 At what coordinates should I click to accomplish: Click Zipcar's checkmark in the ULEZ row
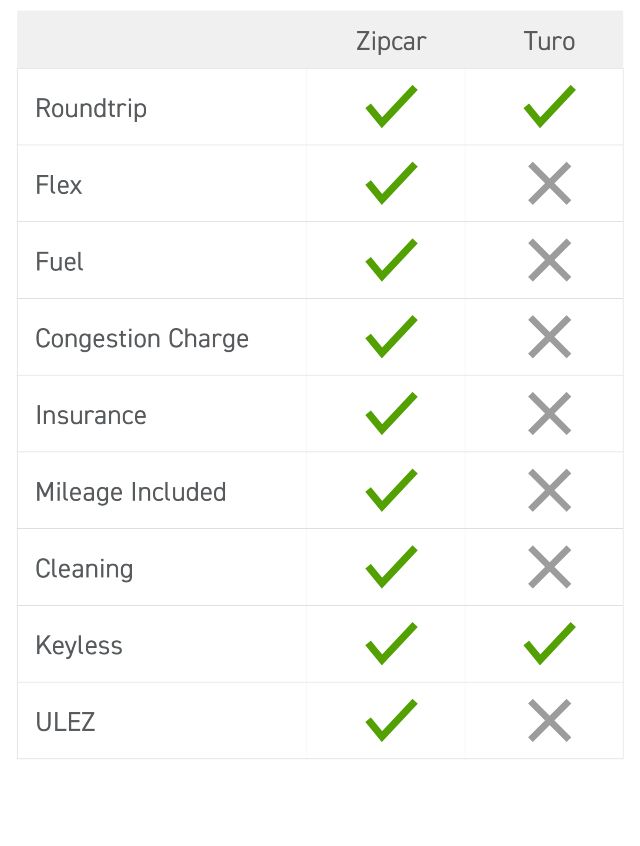pyautogui.click(x=391, y=721)
